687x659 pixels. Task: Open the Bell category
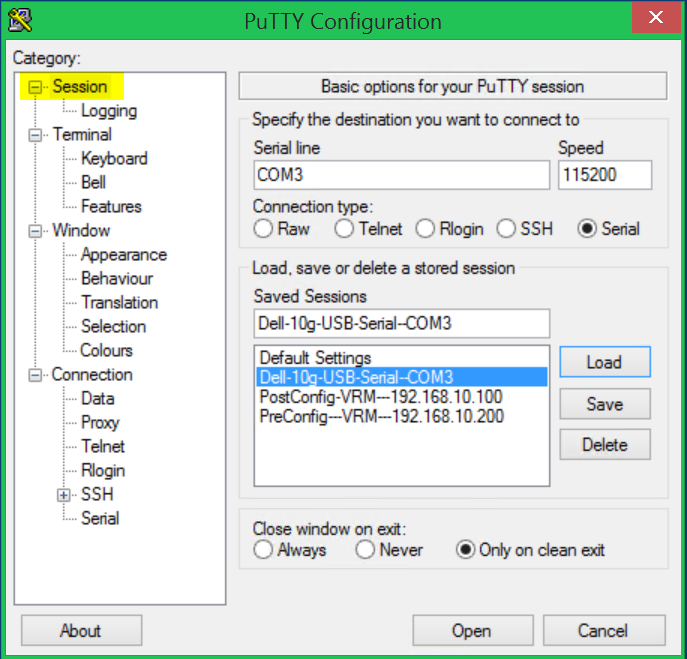pos(93,183)
